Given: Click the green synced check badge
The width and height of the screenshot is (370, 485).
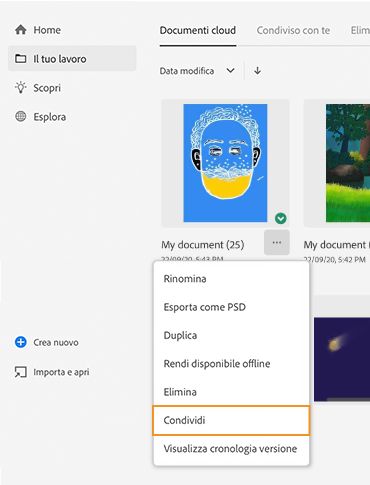Looking at the screenshot, I should (x=281, y=219).
